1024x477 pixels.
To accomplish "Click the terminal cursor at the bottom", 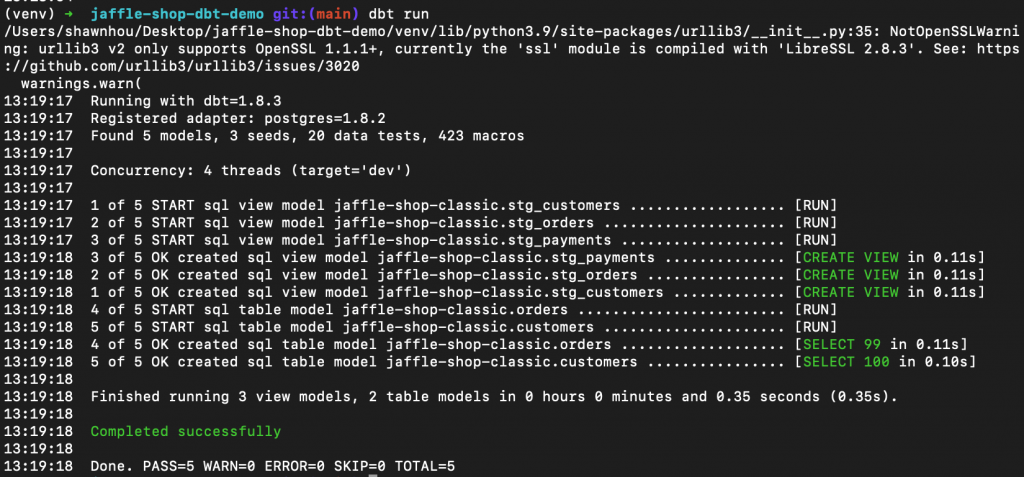I will pos(373,476).
